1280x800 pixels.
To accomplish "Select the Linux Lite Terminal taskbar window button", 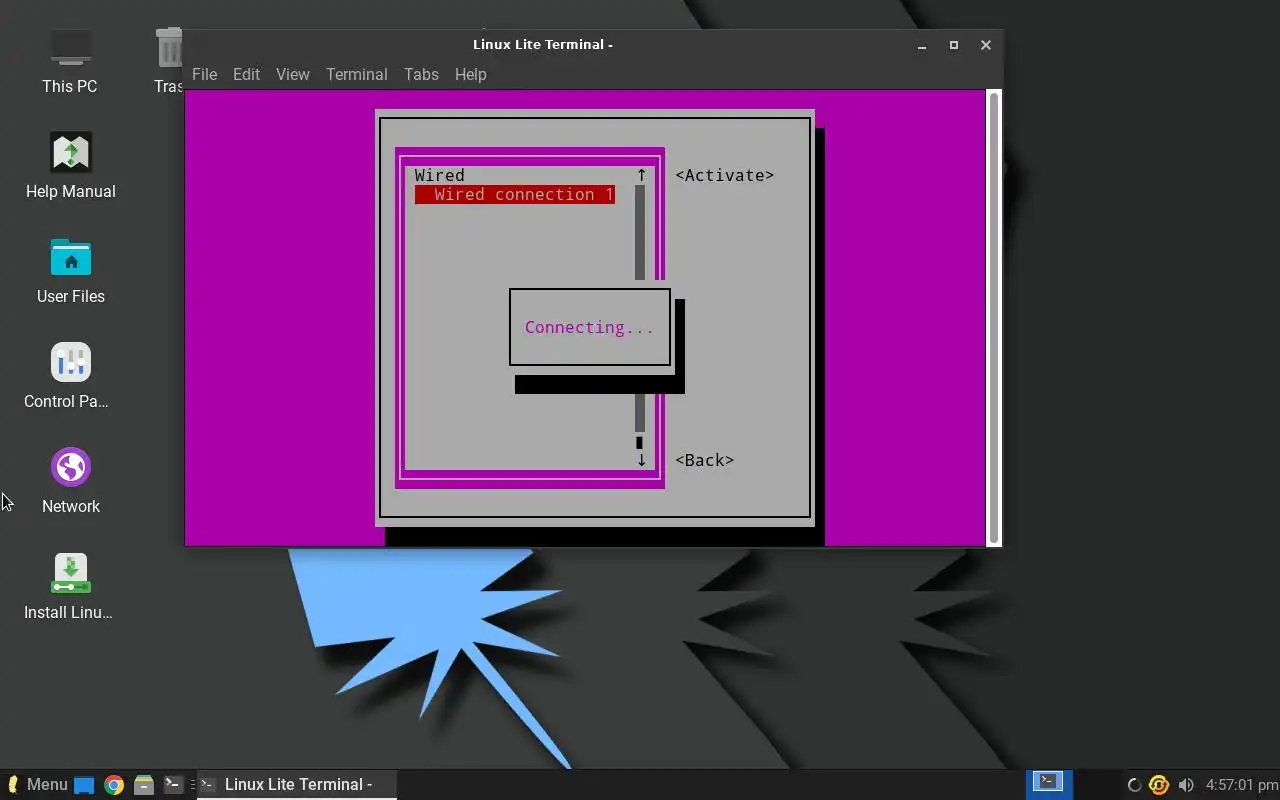I will pyautogui.click(x=297, y=785).
